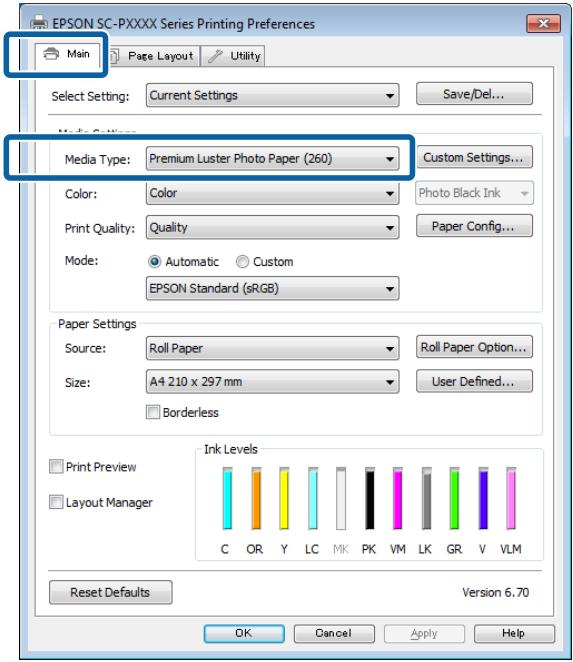Enable the Layout Manager checkbox
573x662 pixels.
tap(56, 502)
